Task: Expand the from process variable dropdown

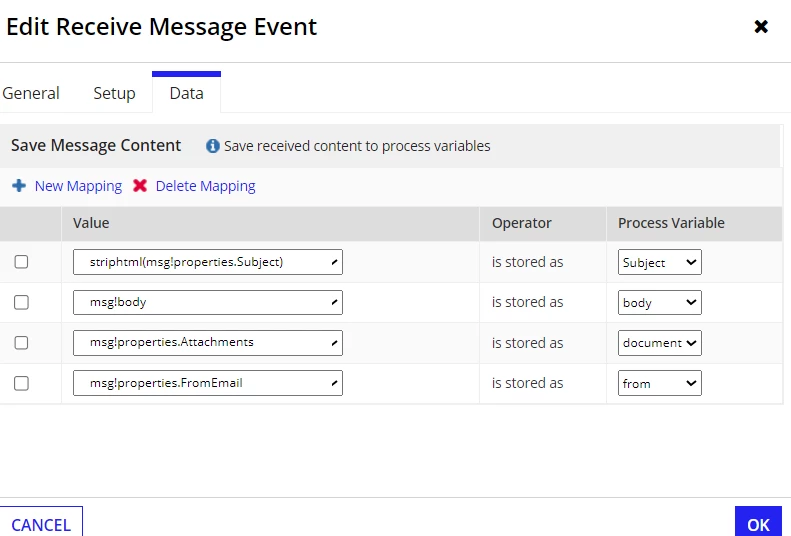Action: pyautogui.click(x=659, y=383)
